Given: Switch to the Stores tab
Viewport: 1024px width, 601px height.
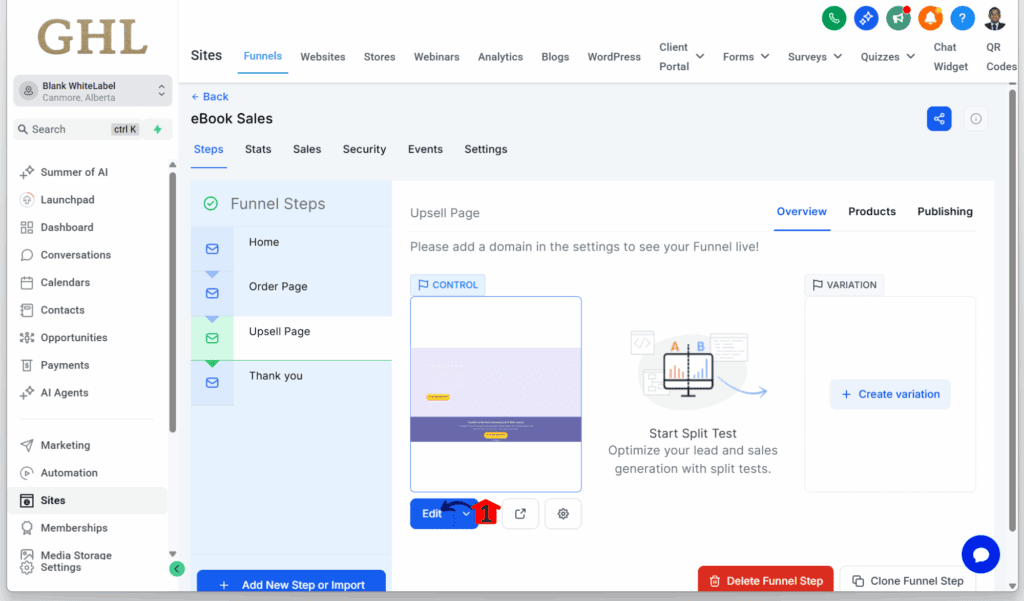Looking at the screenshot, I should click(379, 57).
